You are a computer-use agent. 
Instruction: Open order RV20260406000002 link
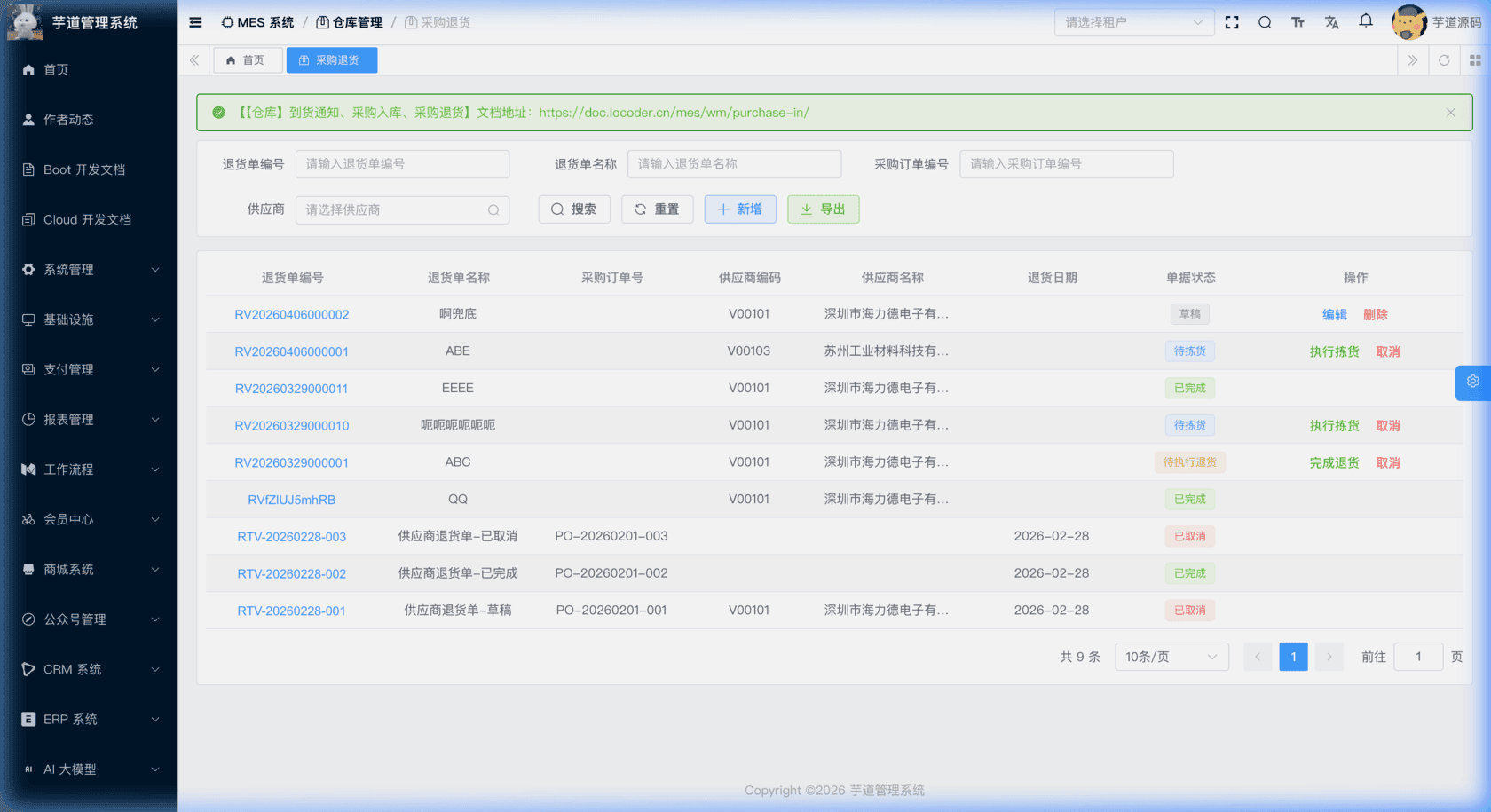pyautogui.click(x=292, y=314)
